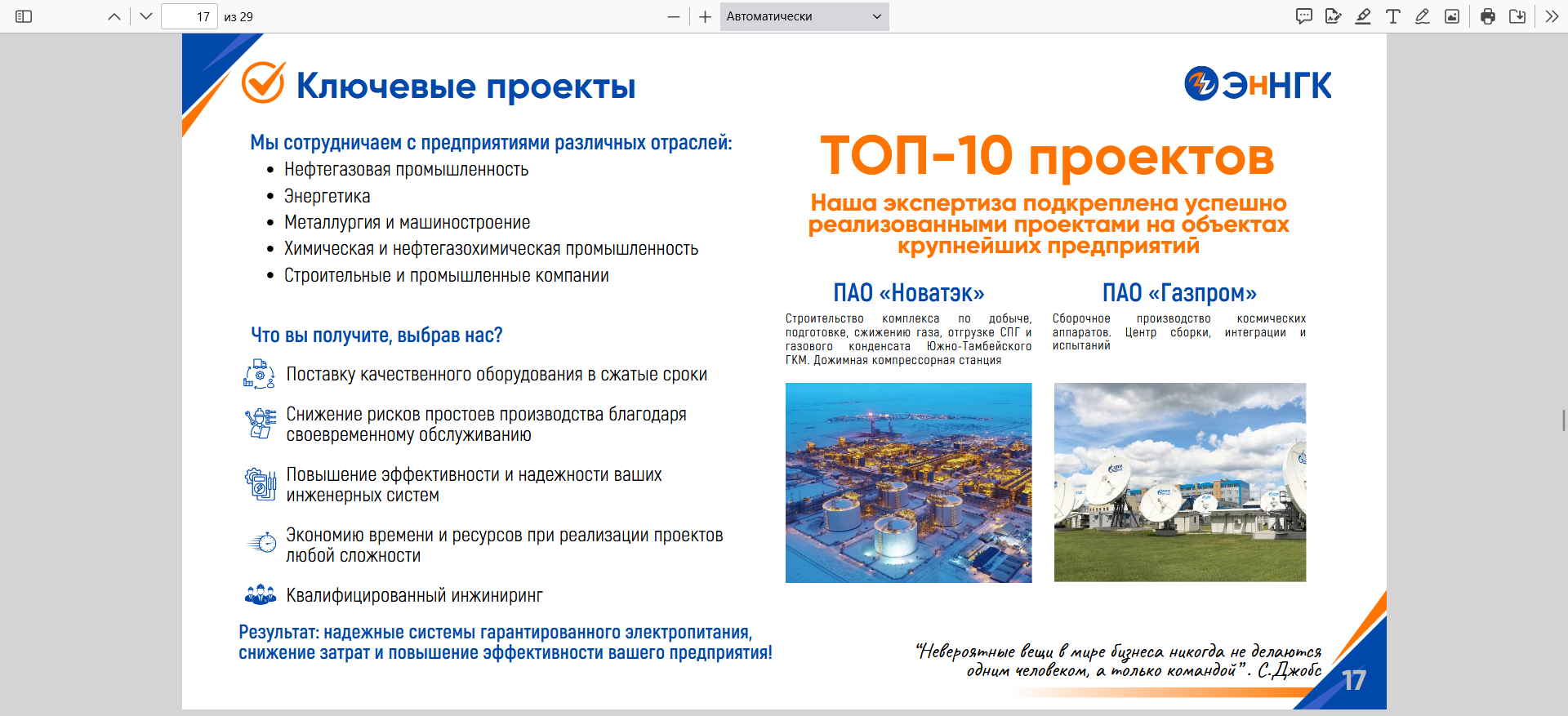The width and height of the screenshot is (1568, 716).
Task: Click the heading Ключевые проекты
Action: [x=465, y=86]
